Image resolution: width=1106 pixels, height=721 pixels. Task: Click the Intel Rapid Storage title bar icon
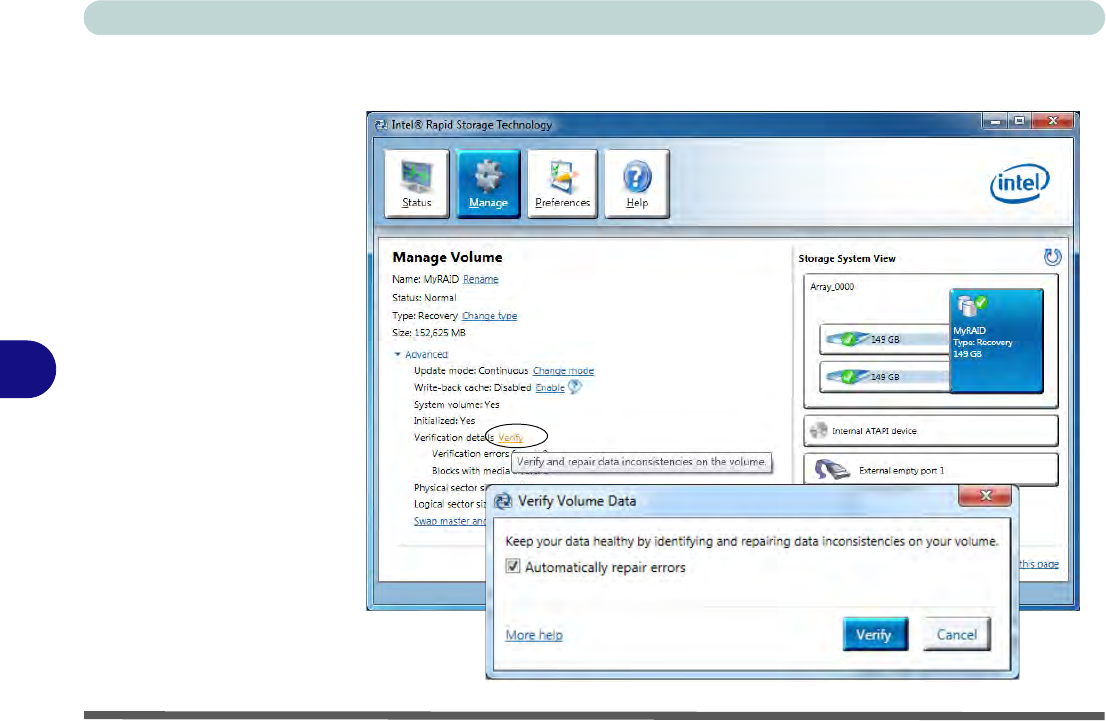coord(381,125)
